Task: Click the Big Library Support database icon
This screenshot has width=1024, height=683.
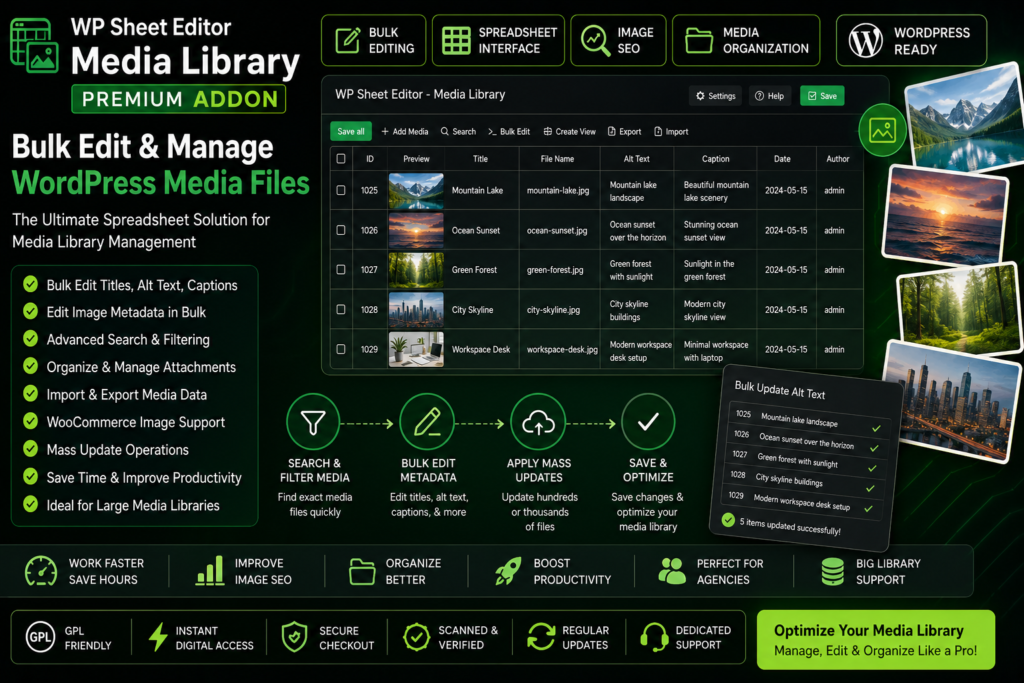Action: (833, 571)
